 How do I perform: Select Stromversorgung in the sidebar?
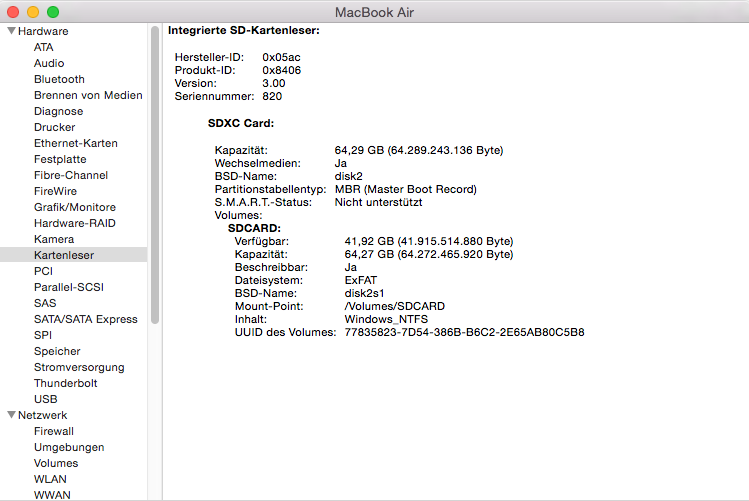point(79,367)
